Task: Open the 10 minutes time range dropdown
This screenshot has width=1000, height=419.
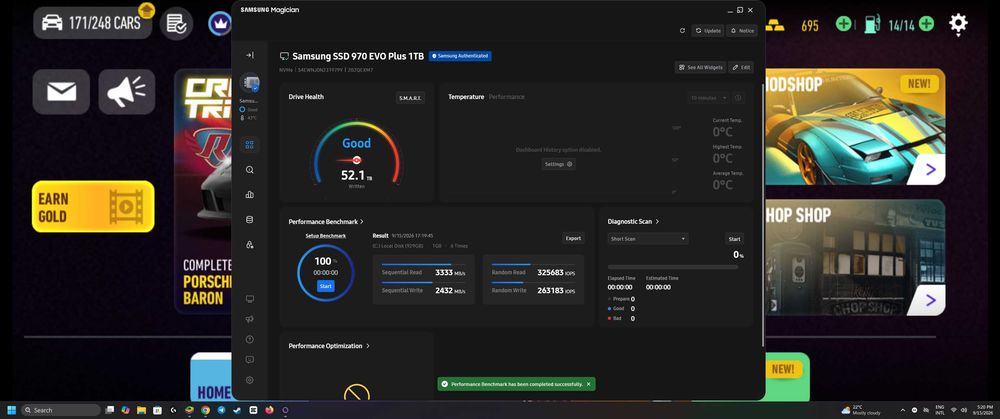Action: [709, 98]
